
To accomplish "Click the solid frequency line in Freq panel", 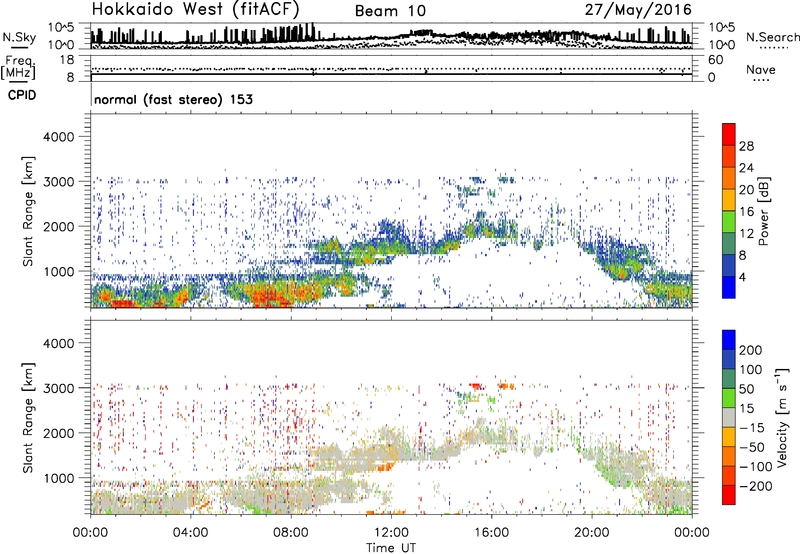I will click(391, 74).
